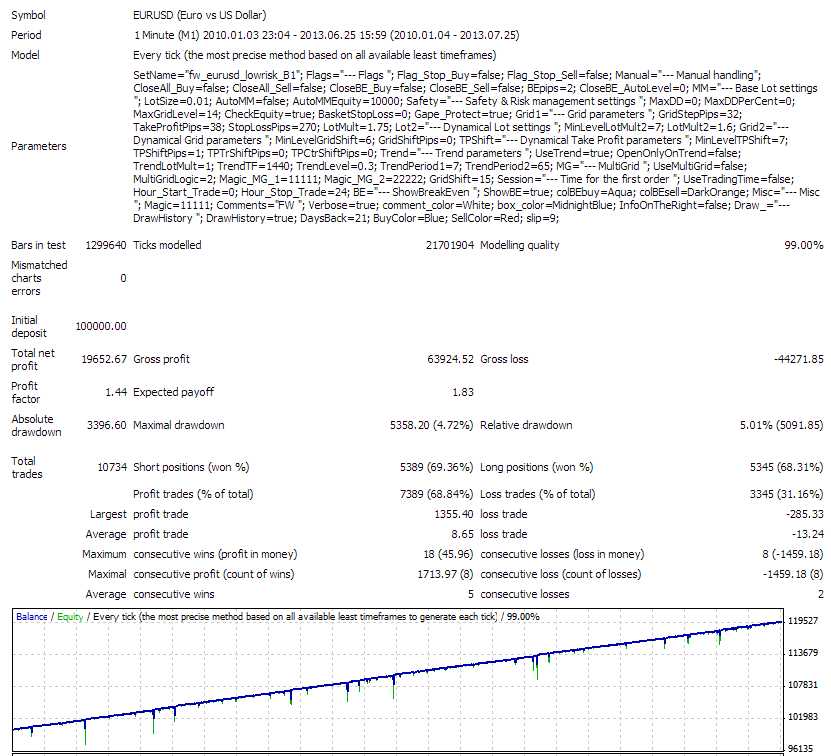Image resolution: width=831 pixels, height=756 pixels.
Task: Click the consecutive losses value 8 (-1459.18)
Action: click(793, 555)
